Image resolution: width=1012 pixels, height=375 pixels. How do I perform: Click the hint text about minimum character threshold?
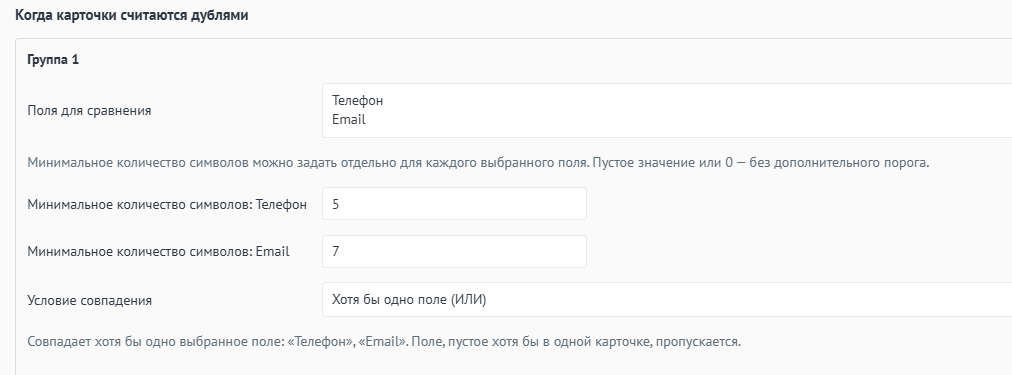(478, 162)
